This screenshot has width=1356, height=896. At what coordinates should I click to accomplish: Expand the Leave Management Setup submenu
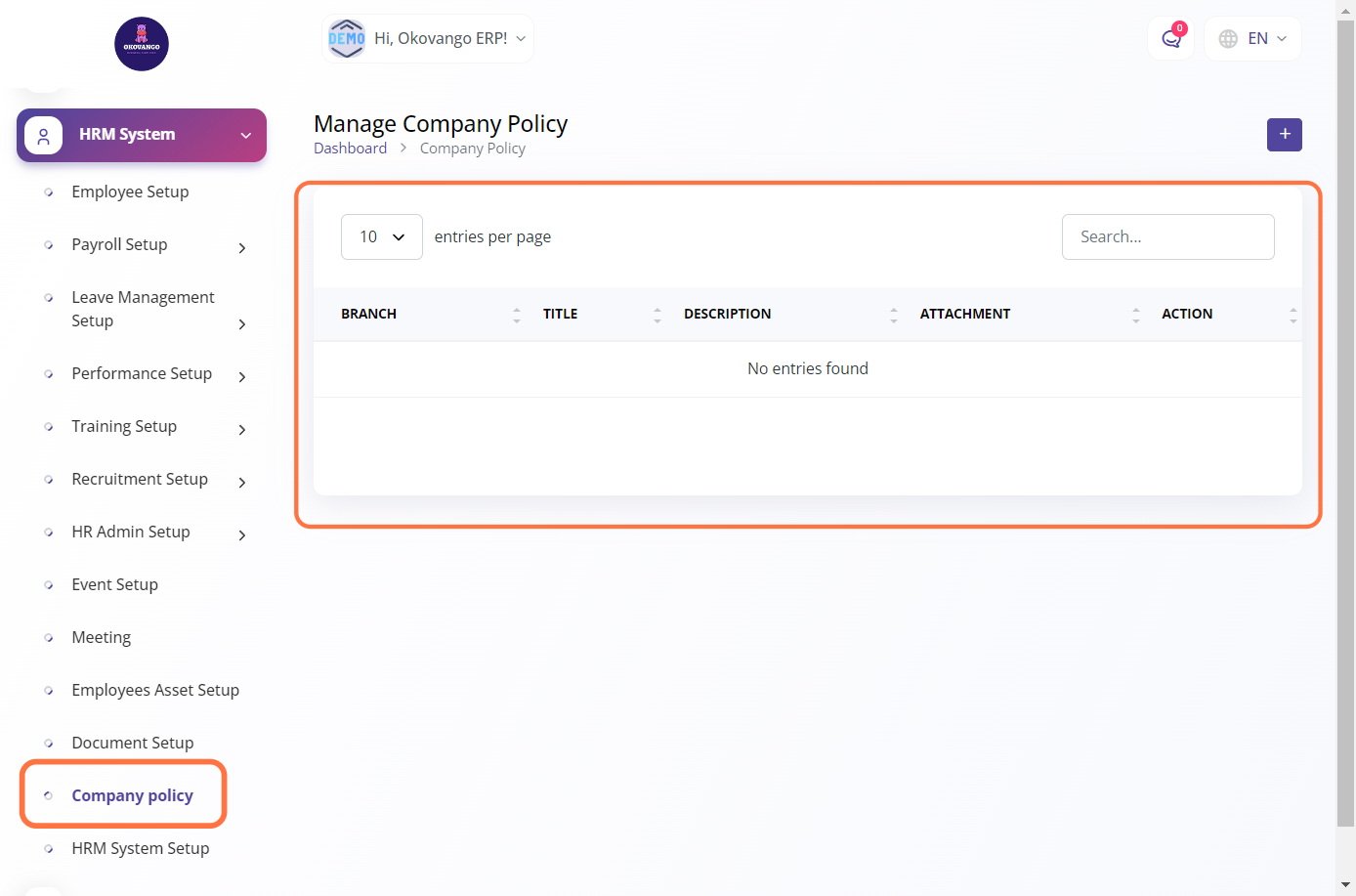pos(242,324)
